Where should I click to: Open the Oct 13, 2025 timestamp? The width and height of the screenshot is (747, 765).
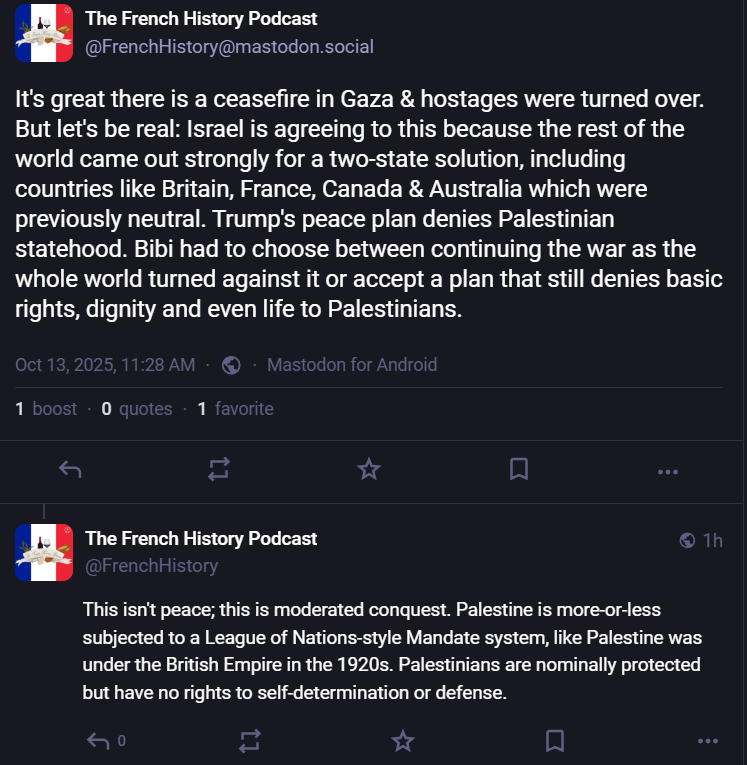[105, 365]
